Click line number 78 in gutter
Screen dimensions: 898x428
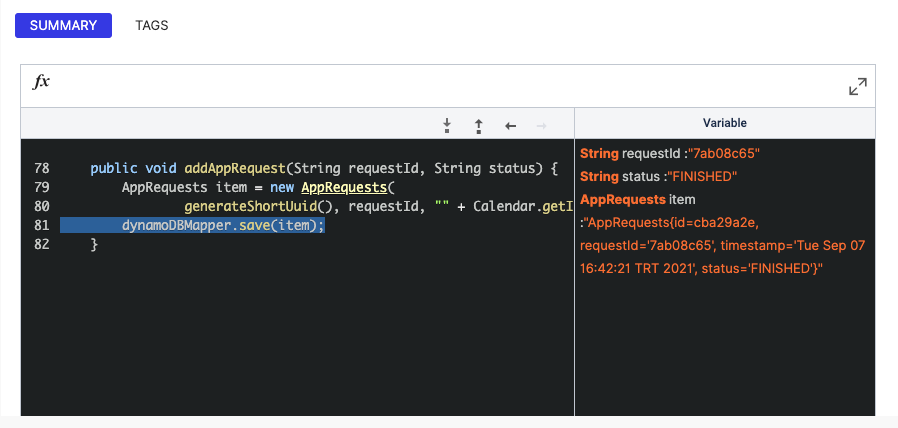[x=41, y=168]
